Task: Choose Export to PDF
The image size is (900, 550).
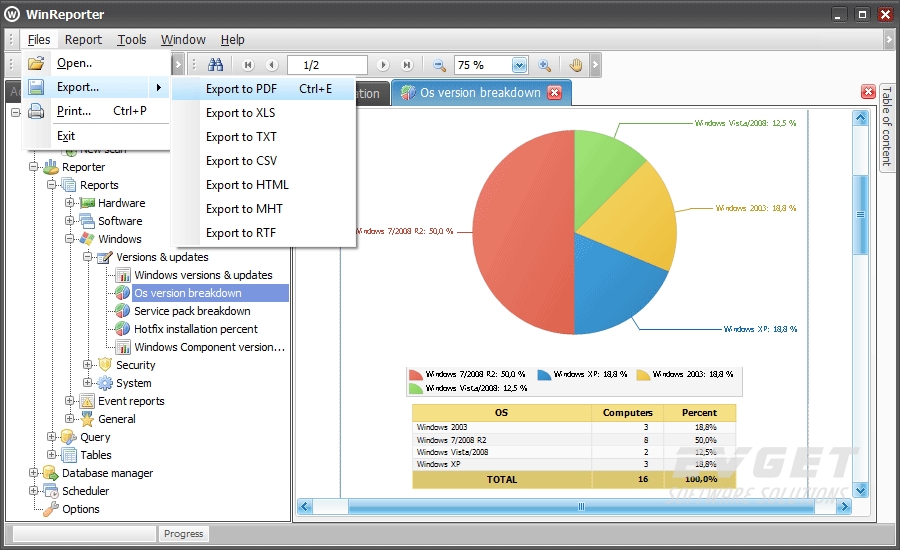Action: pyautogui.click(x=263, y=88)
